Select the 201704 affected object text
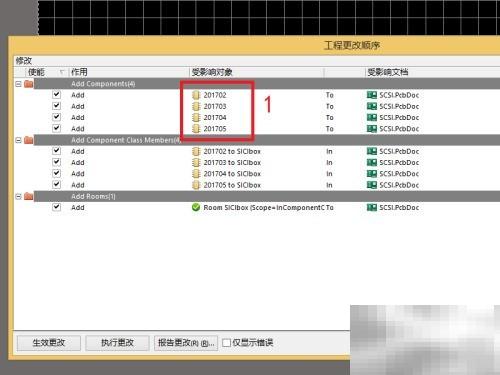 215,117
